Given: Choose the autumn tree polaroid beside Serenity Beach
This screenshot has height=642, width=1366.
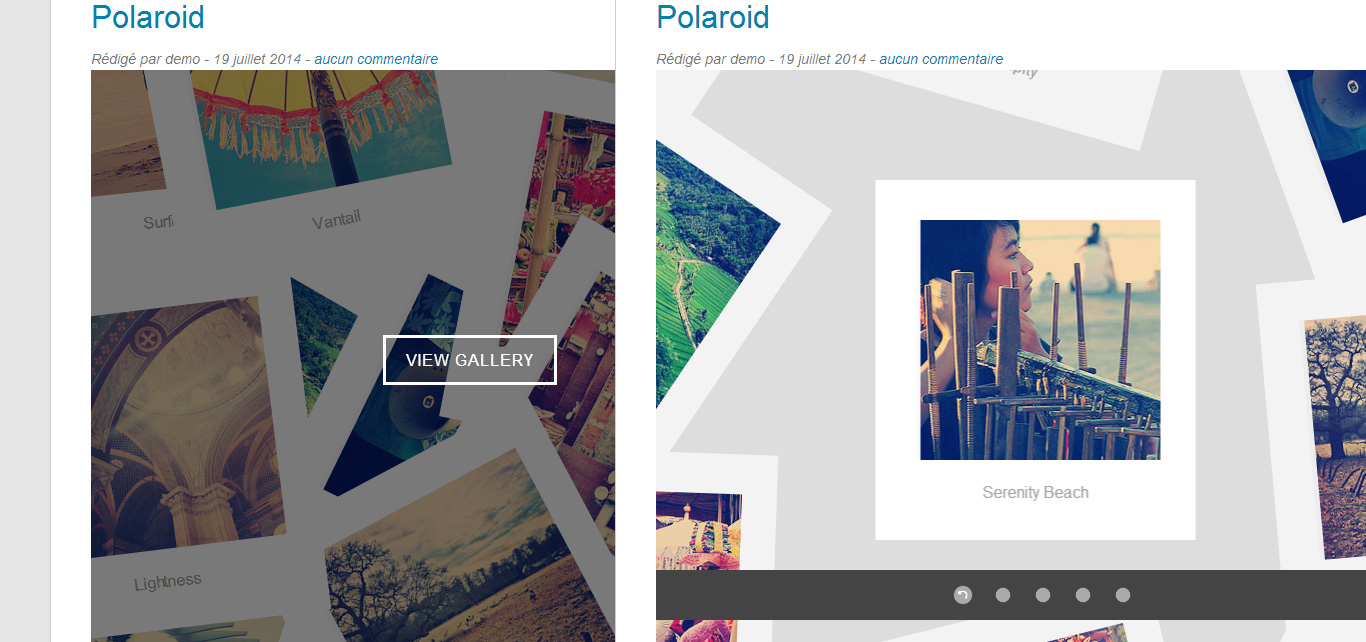Looking at the screenshot, I should 1336,435.
